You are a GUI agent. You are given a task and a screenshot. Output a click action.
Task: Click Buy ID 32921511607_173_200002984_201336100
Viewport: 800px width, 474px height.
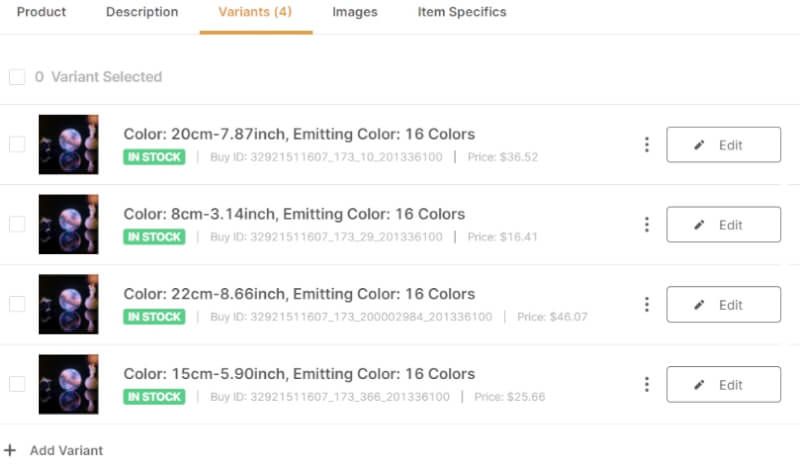[x=351, y=317]
